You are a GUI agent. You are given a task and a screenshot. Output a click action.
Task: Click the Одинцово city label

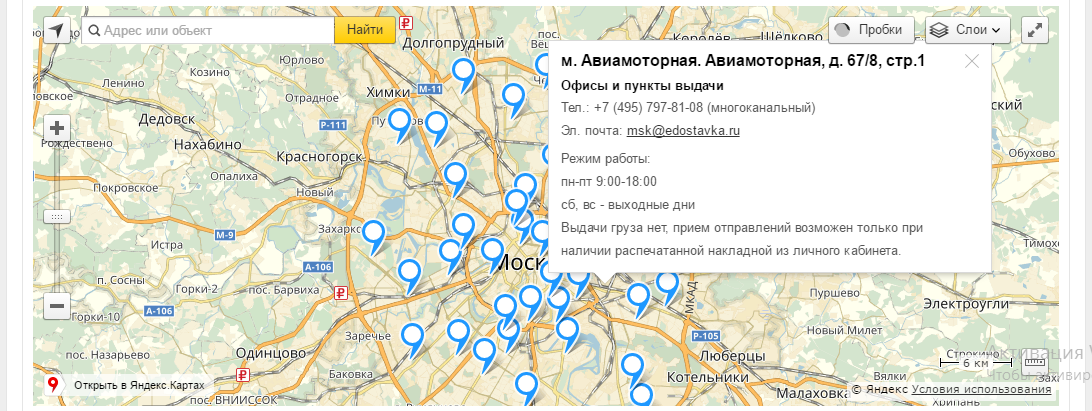click(x=270, y=352)
